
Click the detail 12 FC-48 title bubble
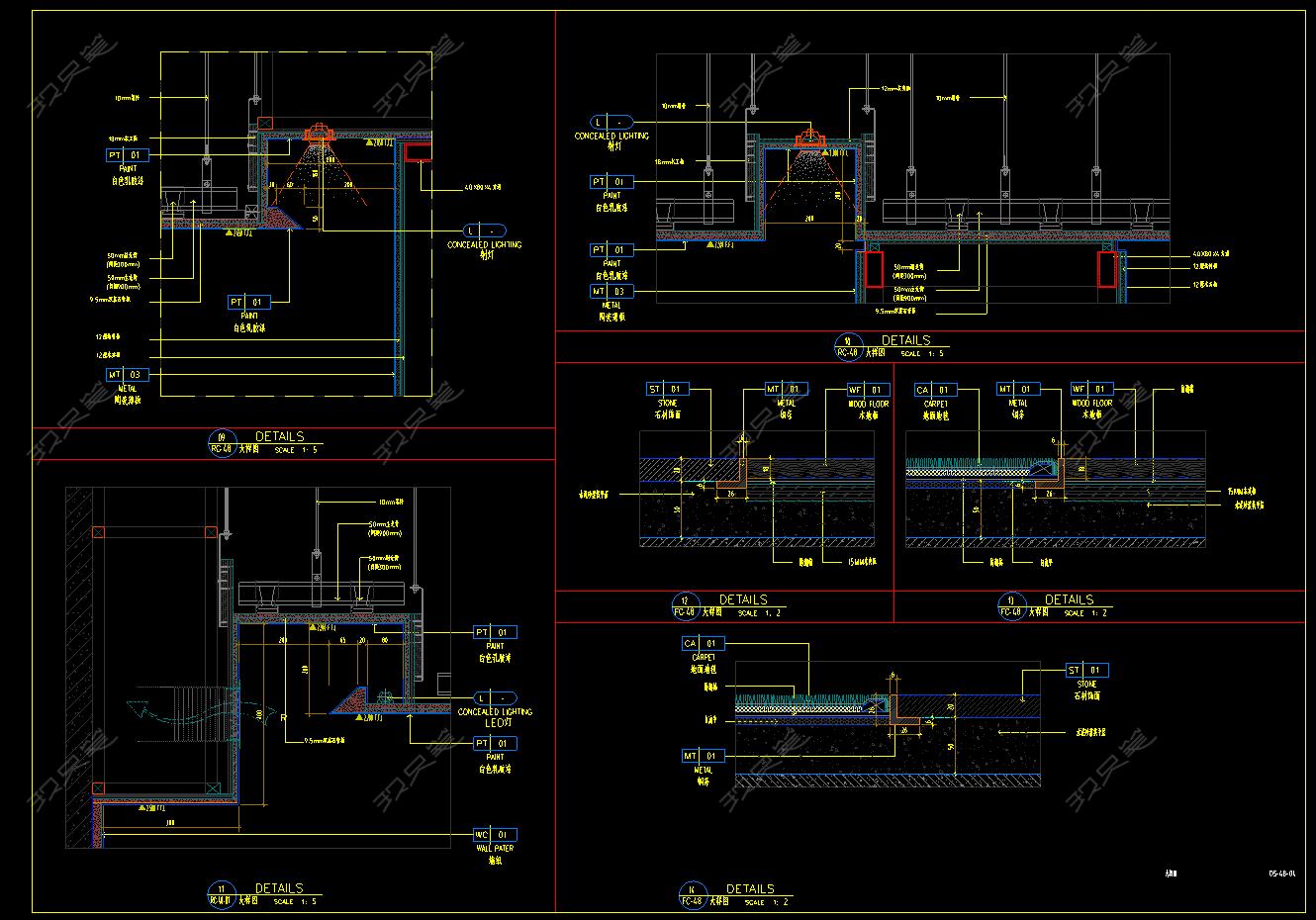[x=686, y=604]
